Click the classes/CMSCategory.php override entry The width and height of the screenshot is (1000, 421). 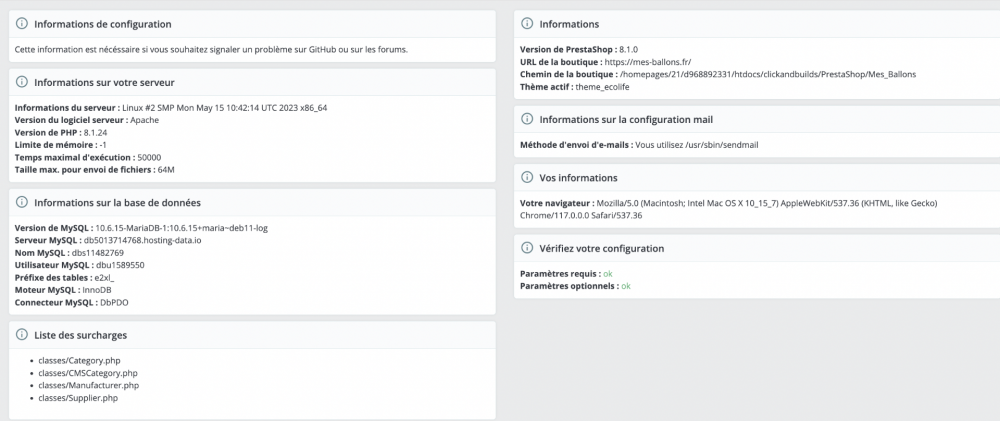88,373
